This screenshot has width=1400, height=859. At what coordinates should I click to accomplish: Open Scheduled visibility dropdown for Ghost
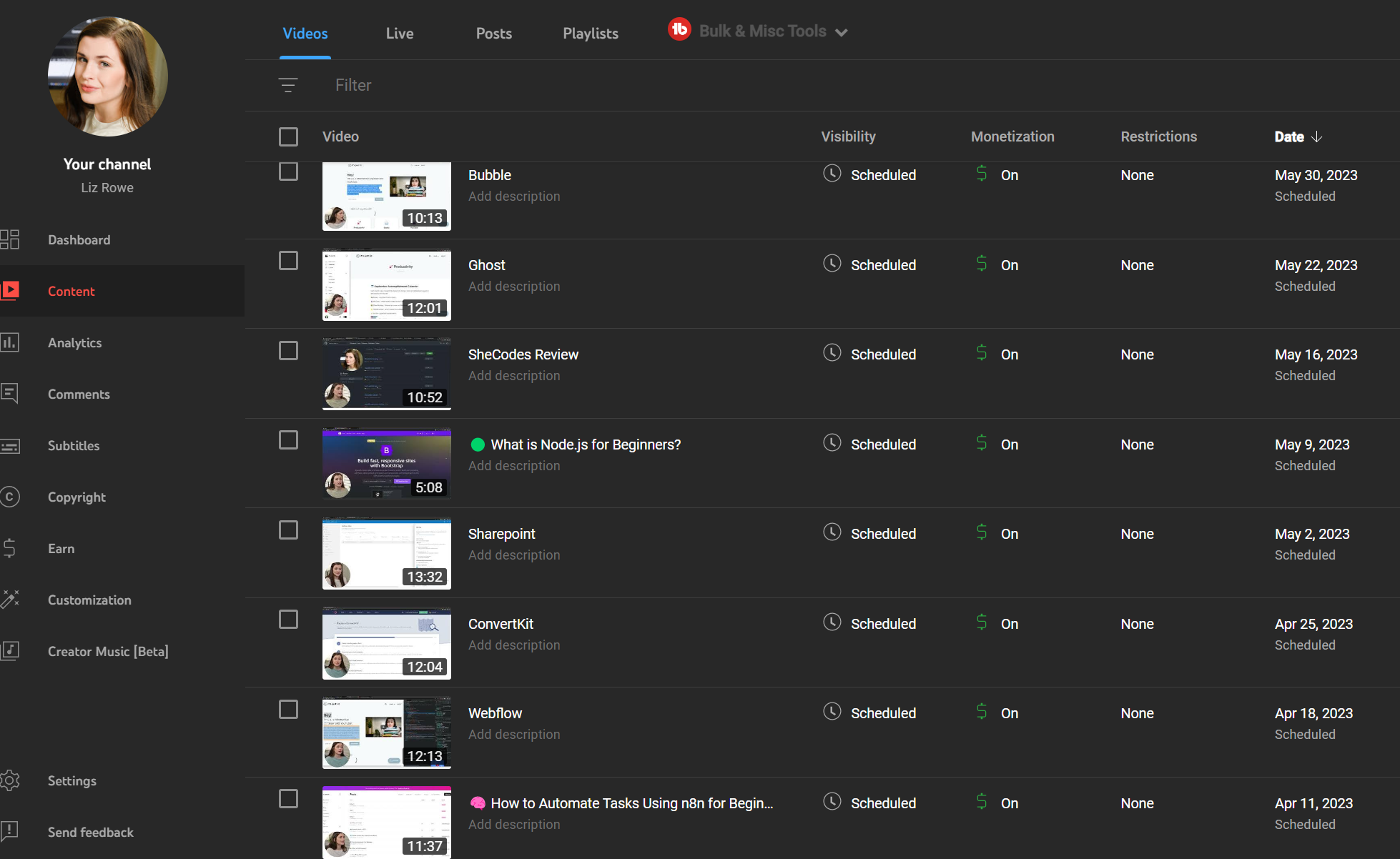coord(883,265)
